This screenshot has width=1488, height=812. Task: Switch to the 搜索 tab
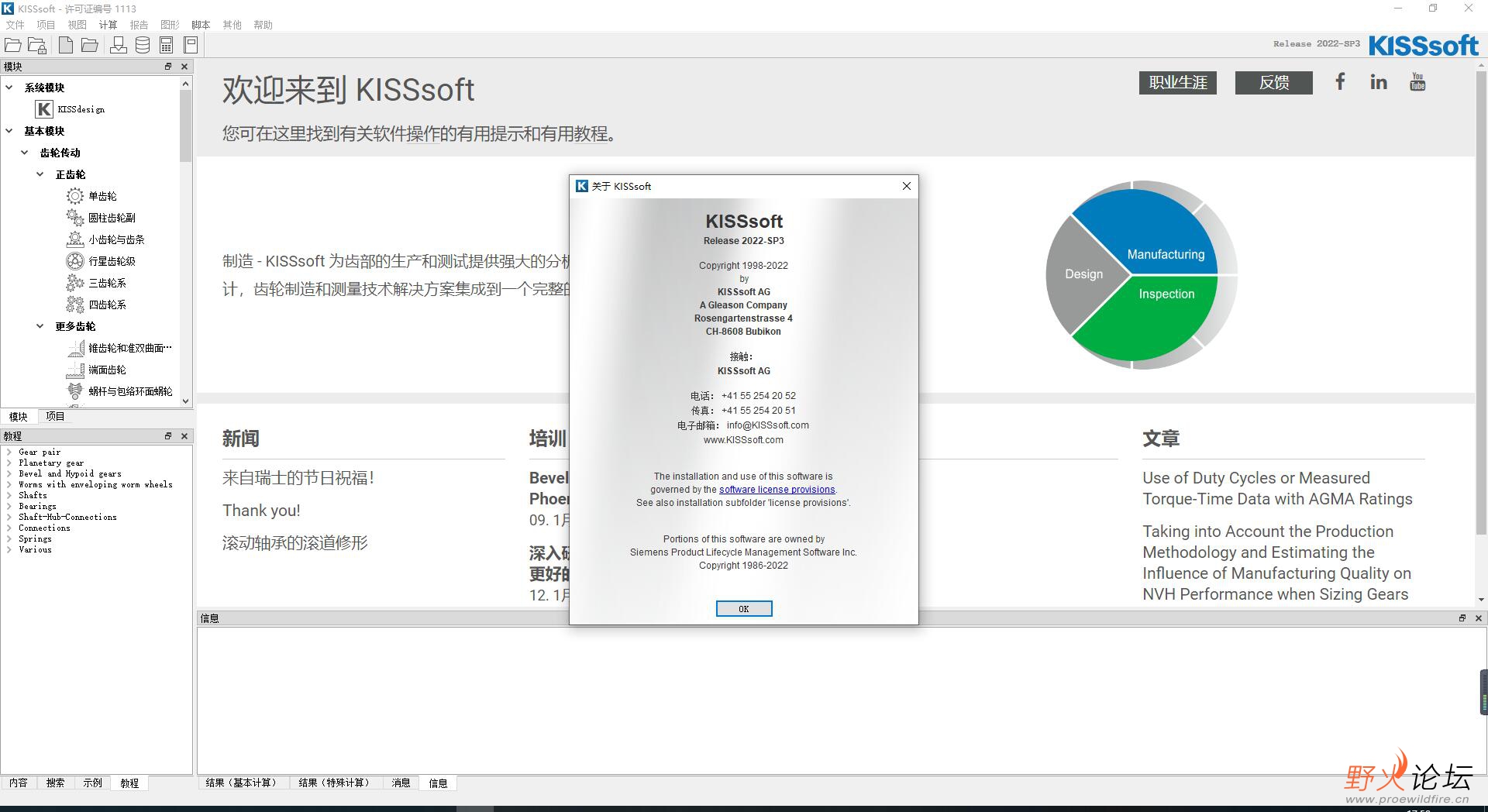pyautogui.click(x=55, y=783)
